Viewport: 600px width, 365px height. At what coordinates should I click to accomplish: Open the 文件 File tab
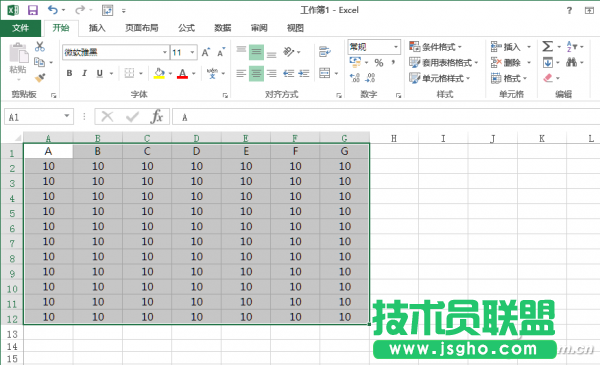20,28
